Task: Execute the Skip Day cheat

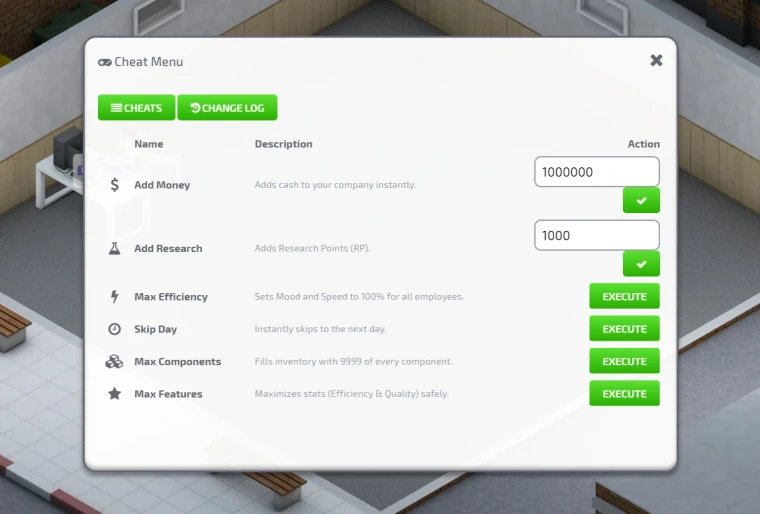Action: pyautogui.click(x=624, y=329)
